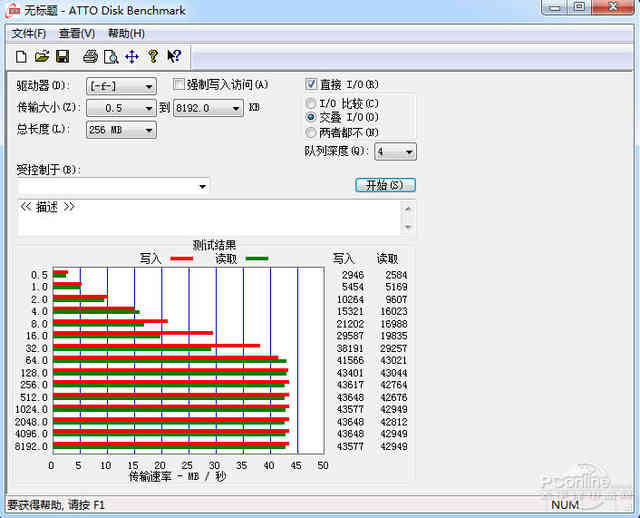640x518 pixels.
Task: Maximize the ATTO Disk Benchmark window
Action: coord(579,7)
